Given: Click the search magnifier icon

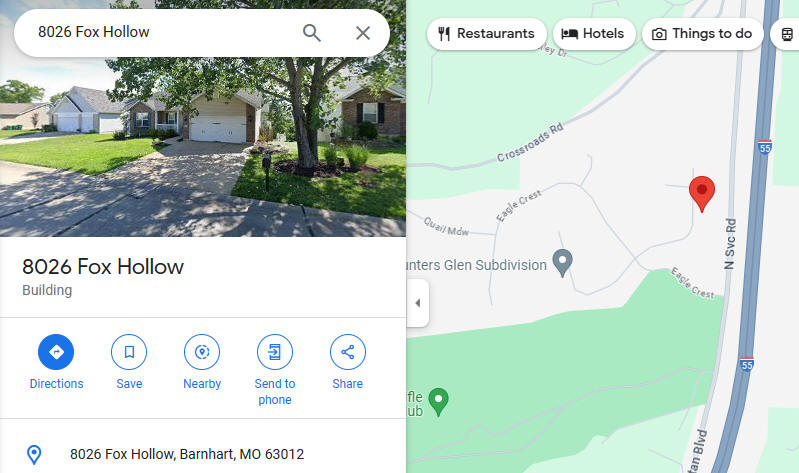Looking at the screenshot, I should [x=311, y=33].
